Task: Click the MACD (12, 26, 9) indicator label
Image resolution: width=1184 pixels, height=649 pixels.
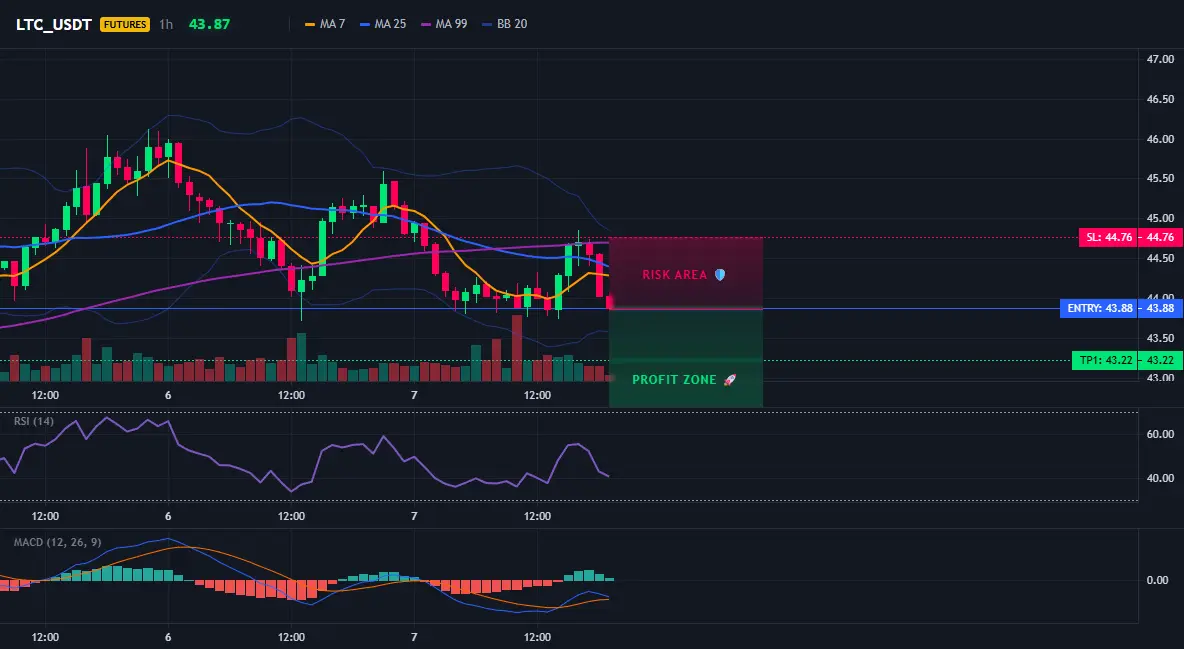Action: pos(57,542)
